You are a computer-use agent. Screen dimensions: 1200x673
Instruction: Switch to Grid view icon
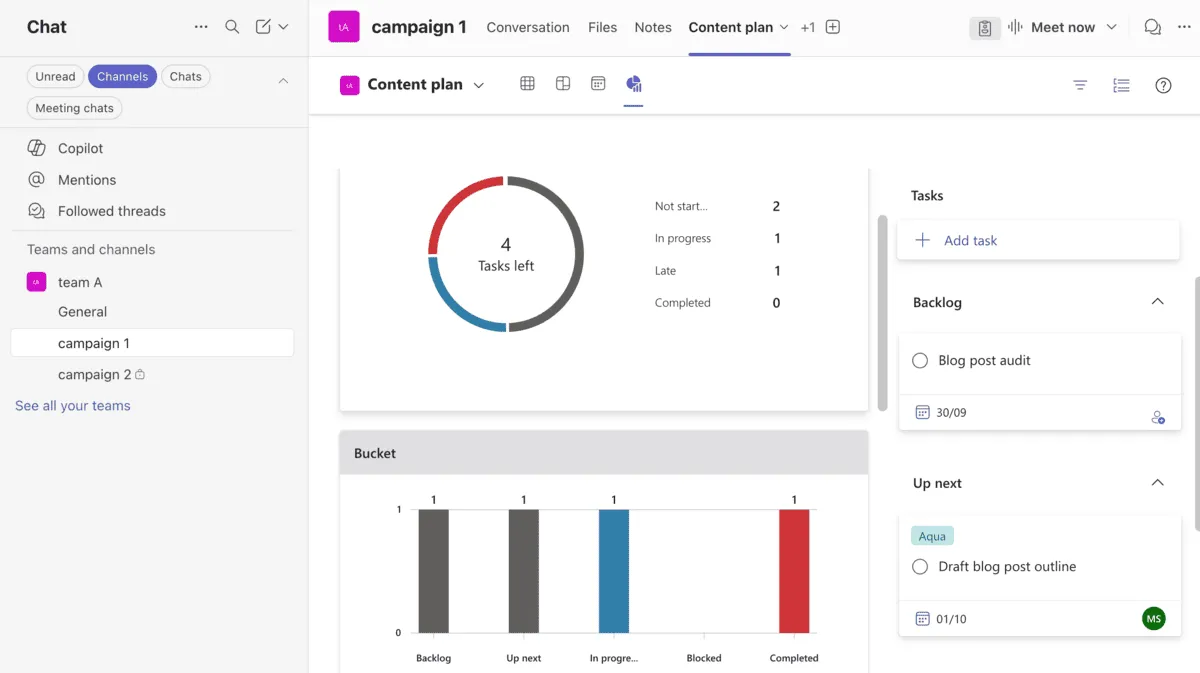(x=527, y=84)
